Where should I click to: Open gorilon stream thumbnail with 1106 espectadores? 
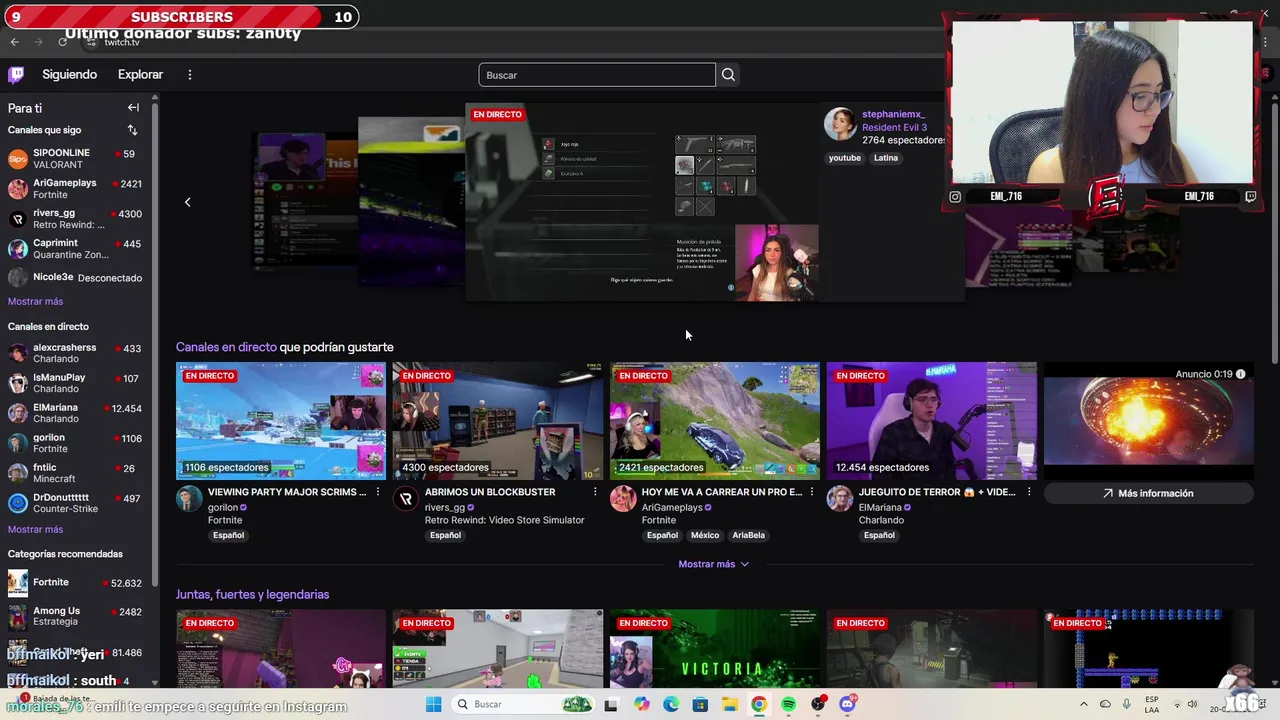281,421
